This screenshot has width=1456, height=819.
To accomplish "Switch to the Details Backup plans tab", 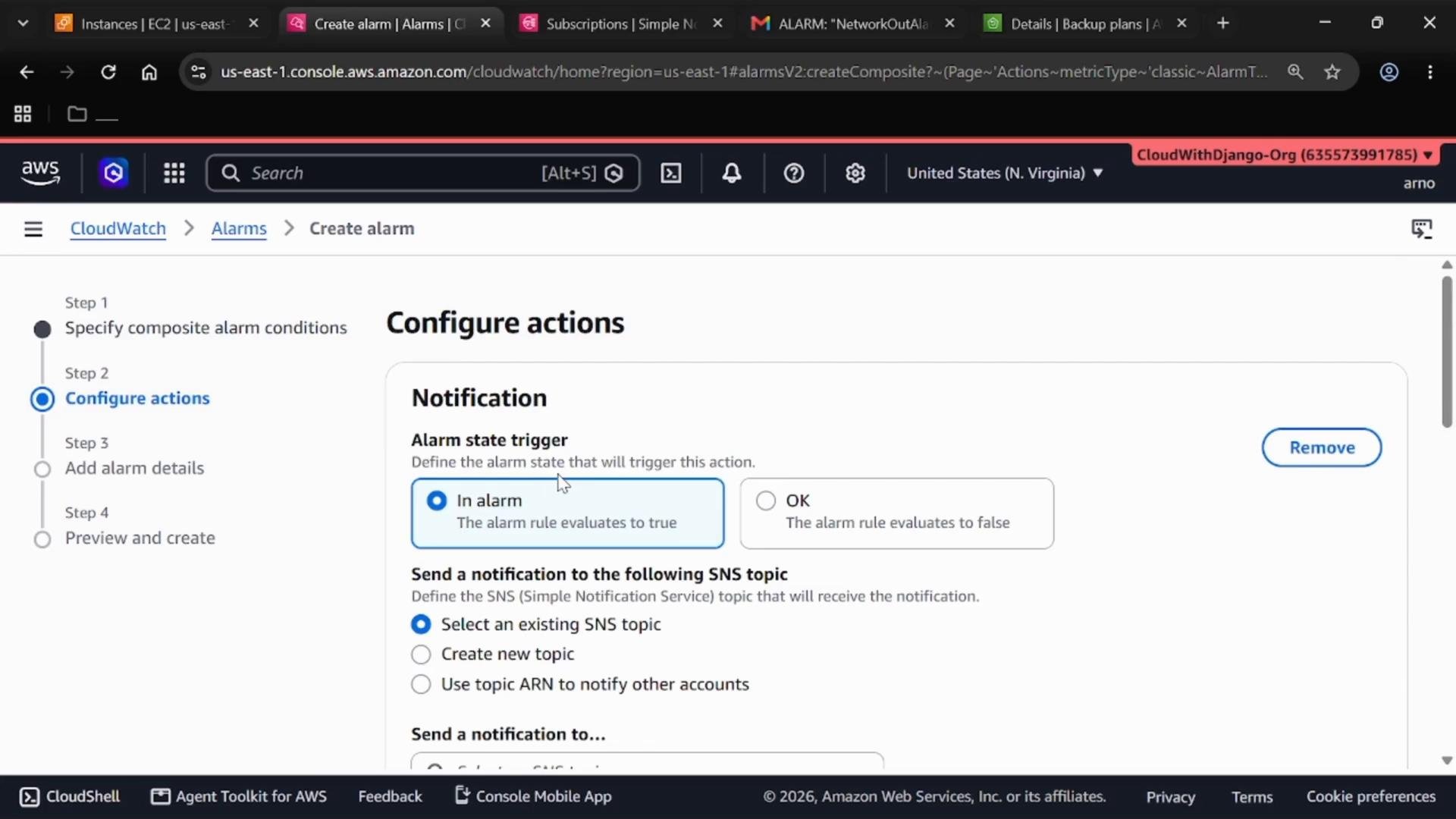I will tap(1086, 24).
